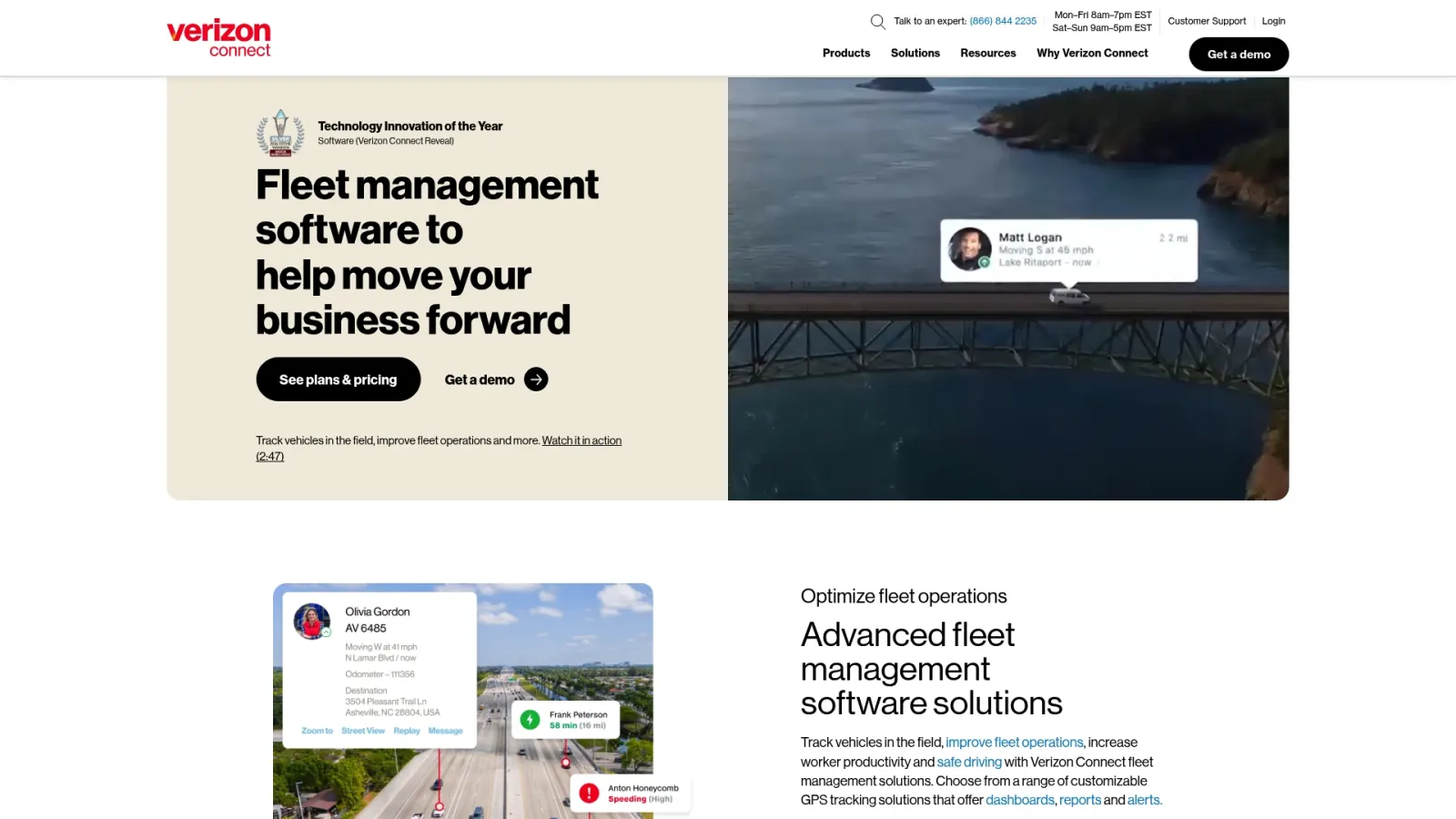Click the Anton Honeycomb speeding alert card
The width and height of the screenshot is (1456, 819).
tap(630, 794)
